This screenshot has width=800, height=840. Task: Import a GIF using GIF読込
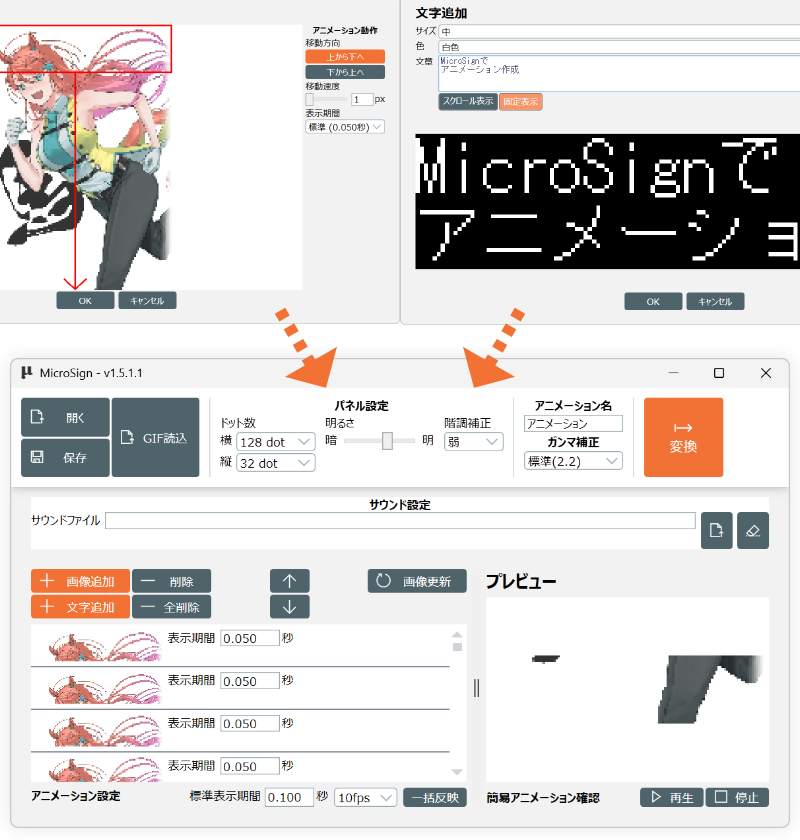(x=155, y=437)
